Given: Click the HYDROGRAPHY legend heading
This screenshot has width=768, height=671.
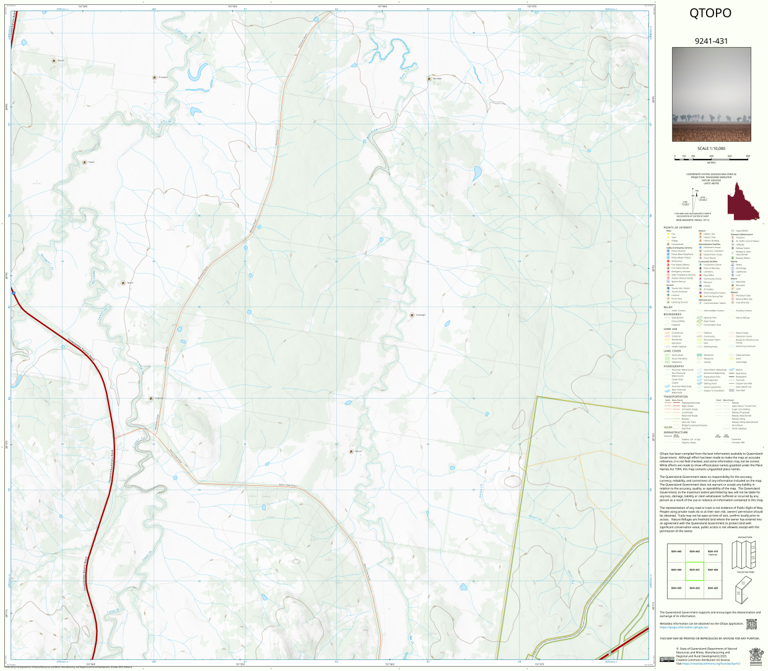Looking at the screenshot, I should coord(674,366).
